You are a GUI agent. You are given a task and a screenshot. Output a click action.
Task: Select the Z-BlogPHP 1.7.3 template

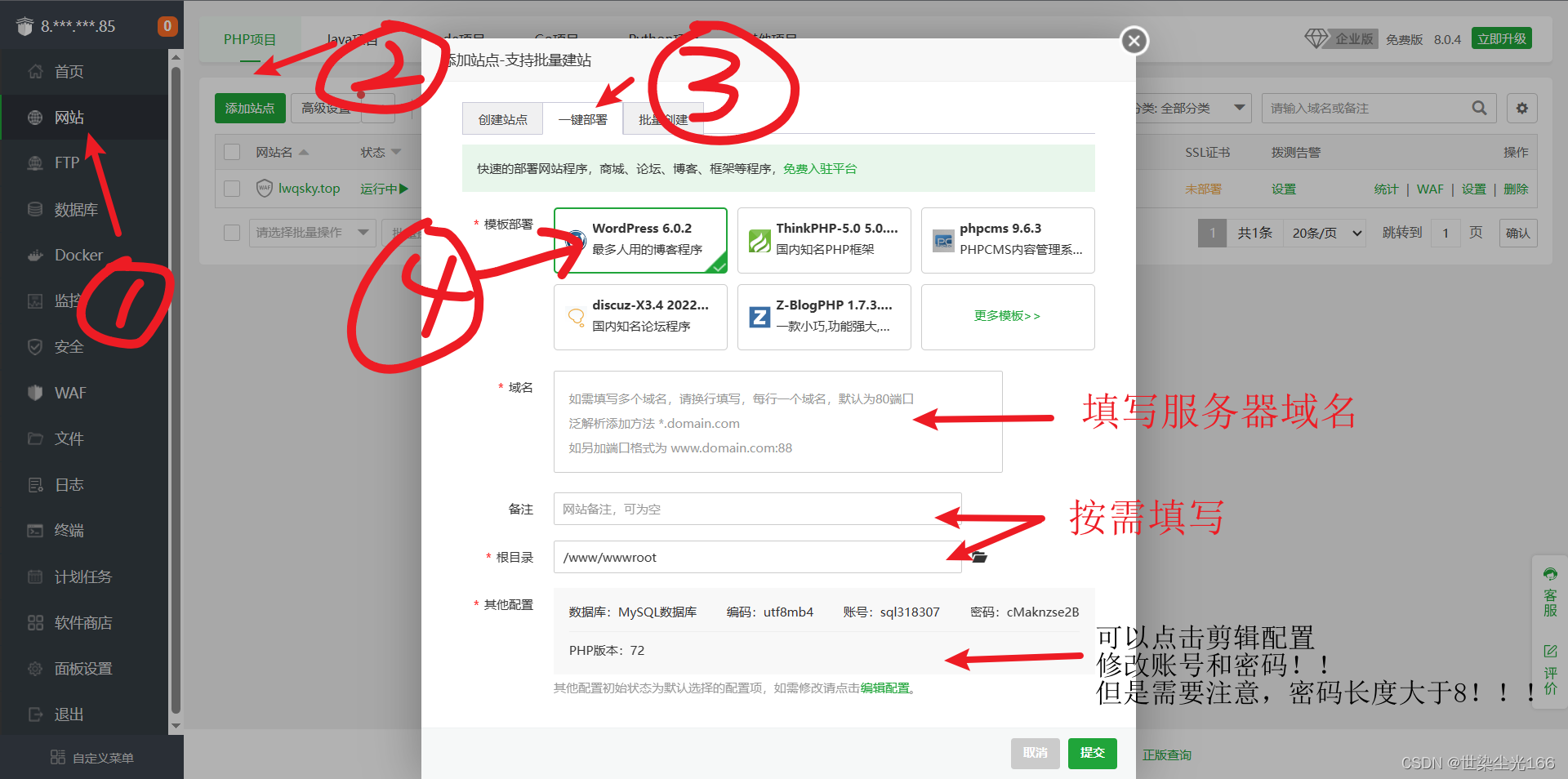pos(824,317)
